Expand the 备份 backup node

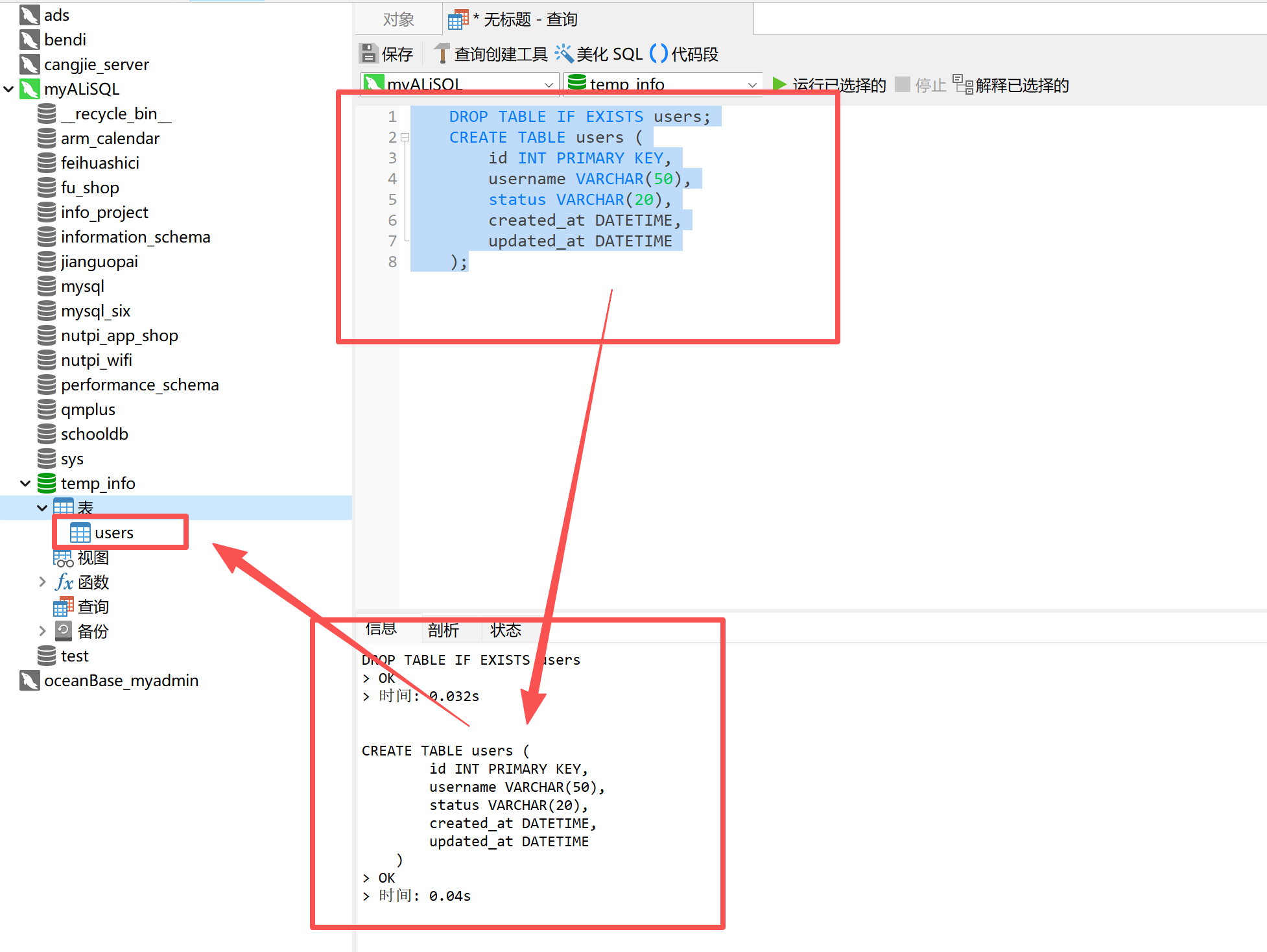pos(42,631)
